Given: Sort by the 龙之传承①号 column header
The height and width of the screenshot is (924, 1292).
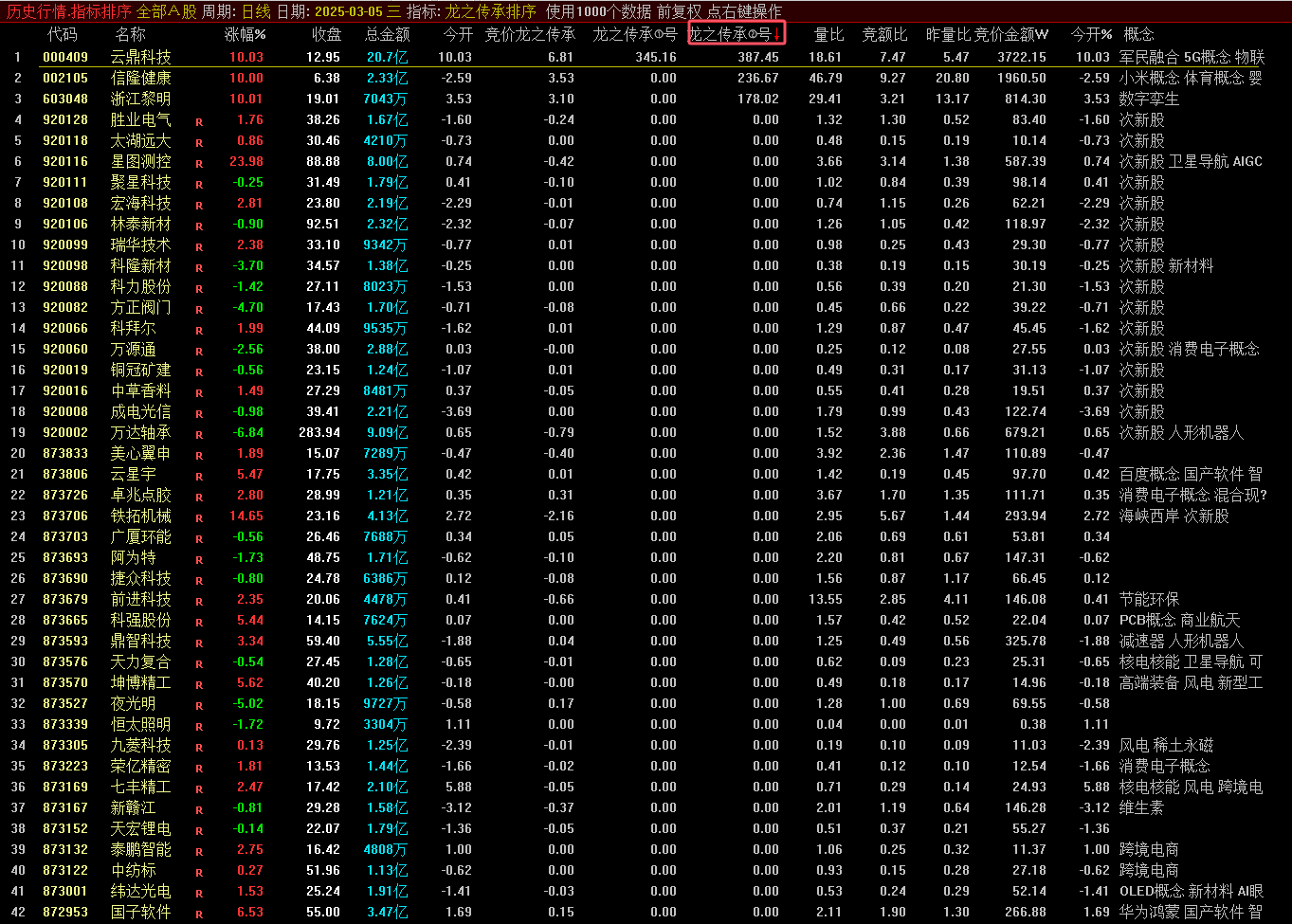Looking at the screenshot, I should 634,34.
